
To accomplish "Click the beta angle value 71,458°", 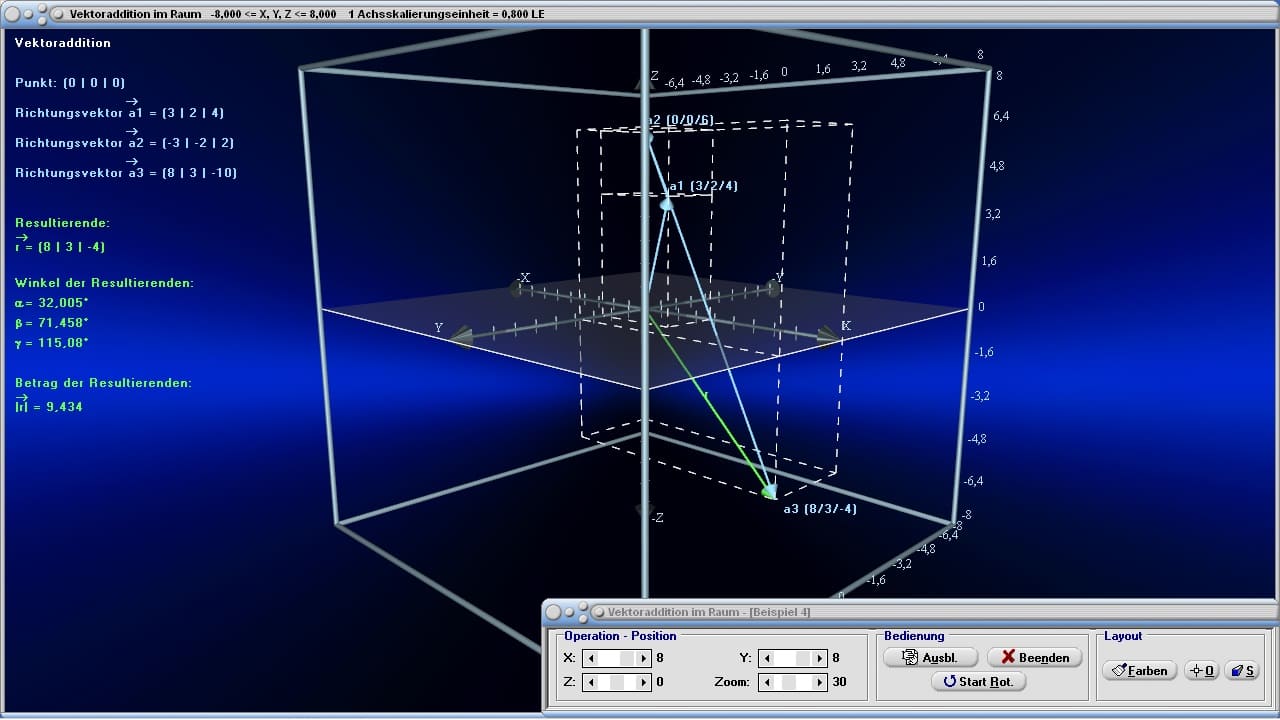I will pos(64,323).
